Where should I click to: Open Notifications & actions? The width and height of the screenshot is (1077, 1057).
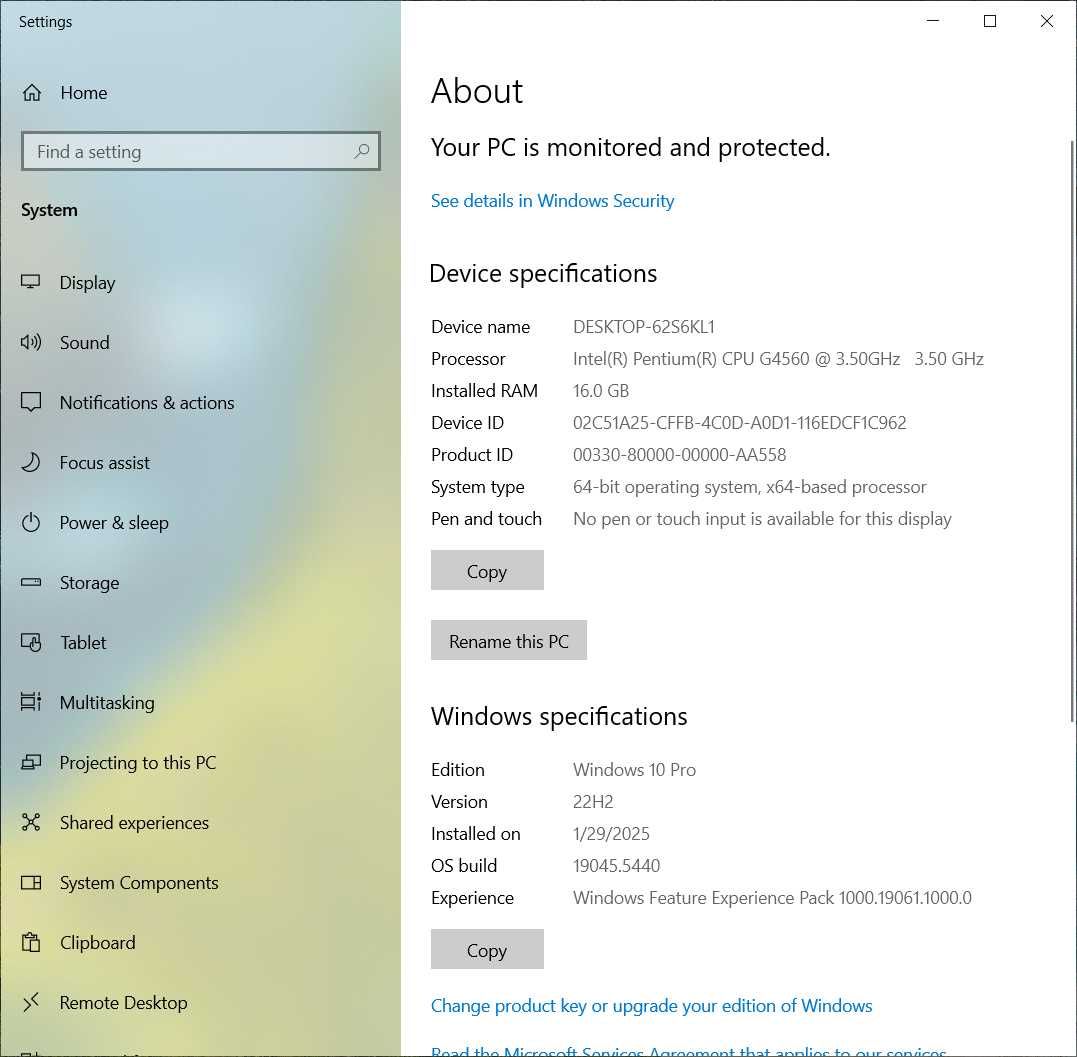pyautogui.click(x=201, y=402)
